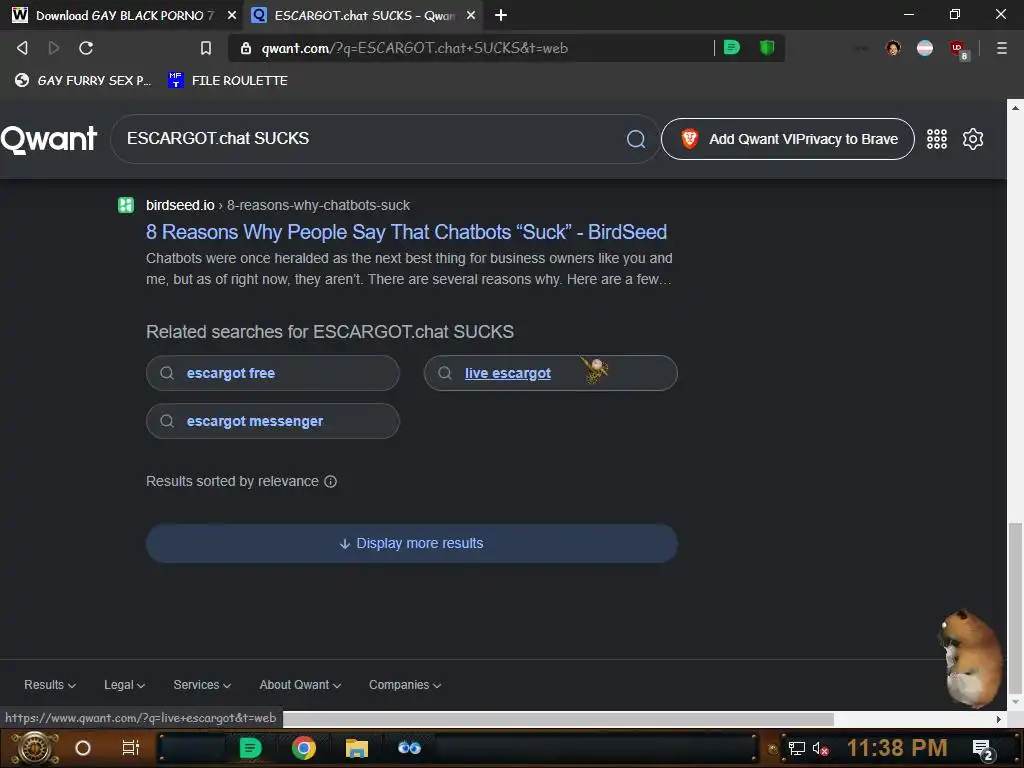Image resolution: width=1024 pixels, height=768 pixels.
Task: Reload the current Qwant page
Action: point(86,48)
